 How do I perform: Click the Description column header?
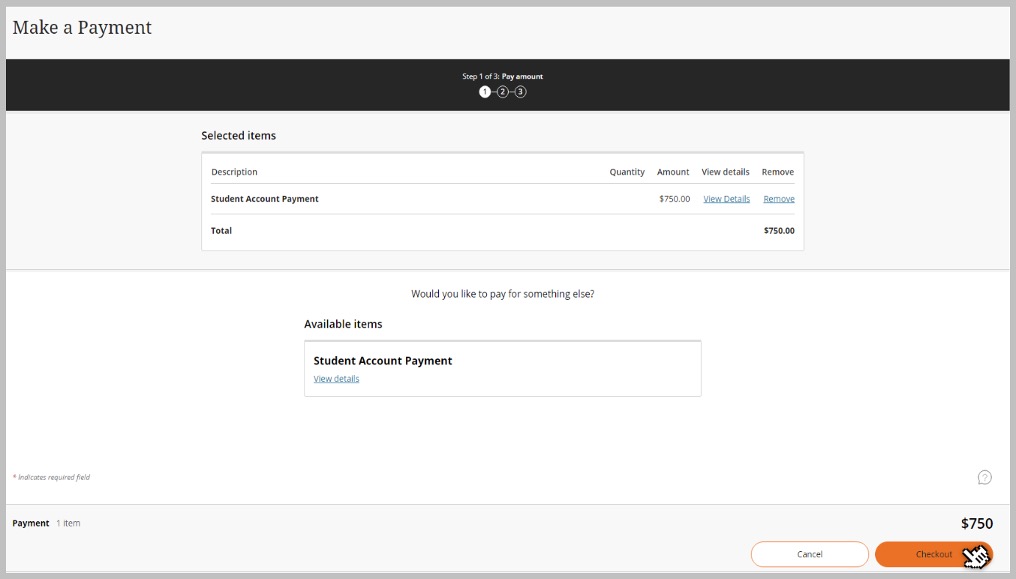[x=234, y=172]
